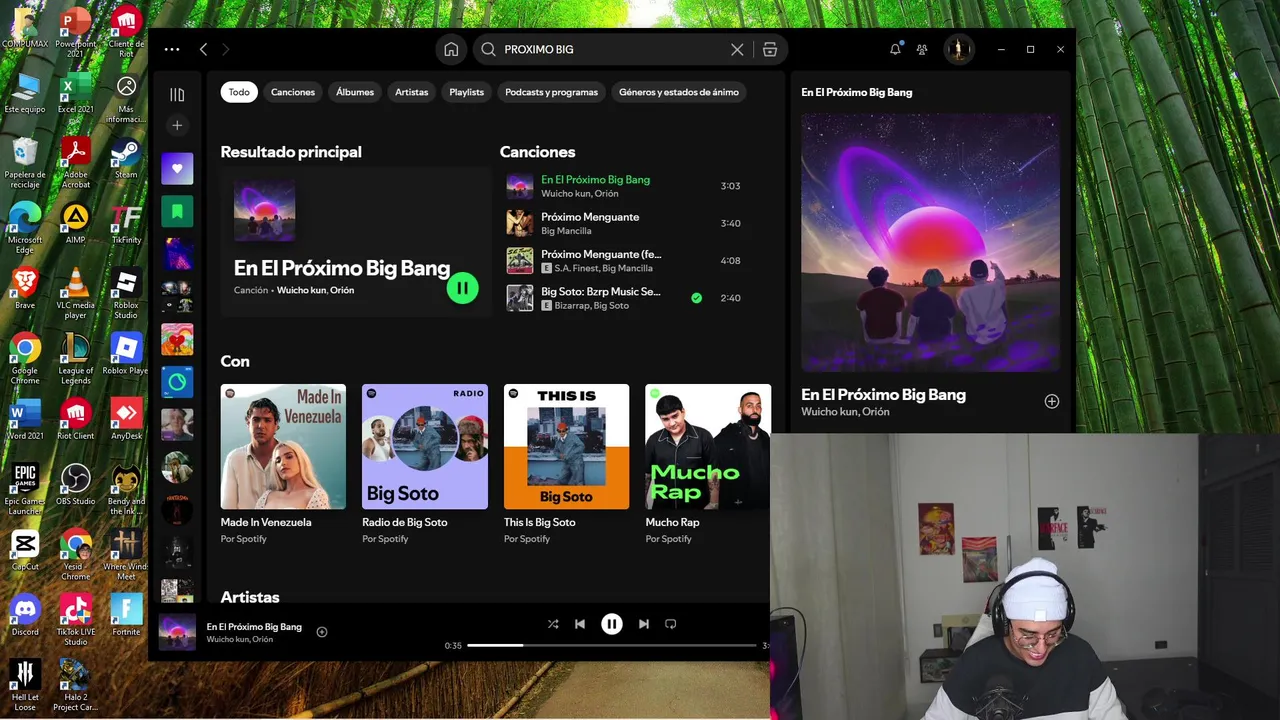The width and height of the screenshot is (1280, 720).
Task: Open Spotify Home
Action: coord(451,49)
